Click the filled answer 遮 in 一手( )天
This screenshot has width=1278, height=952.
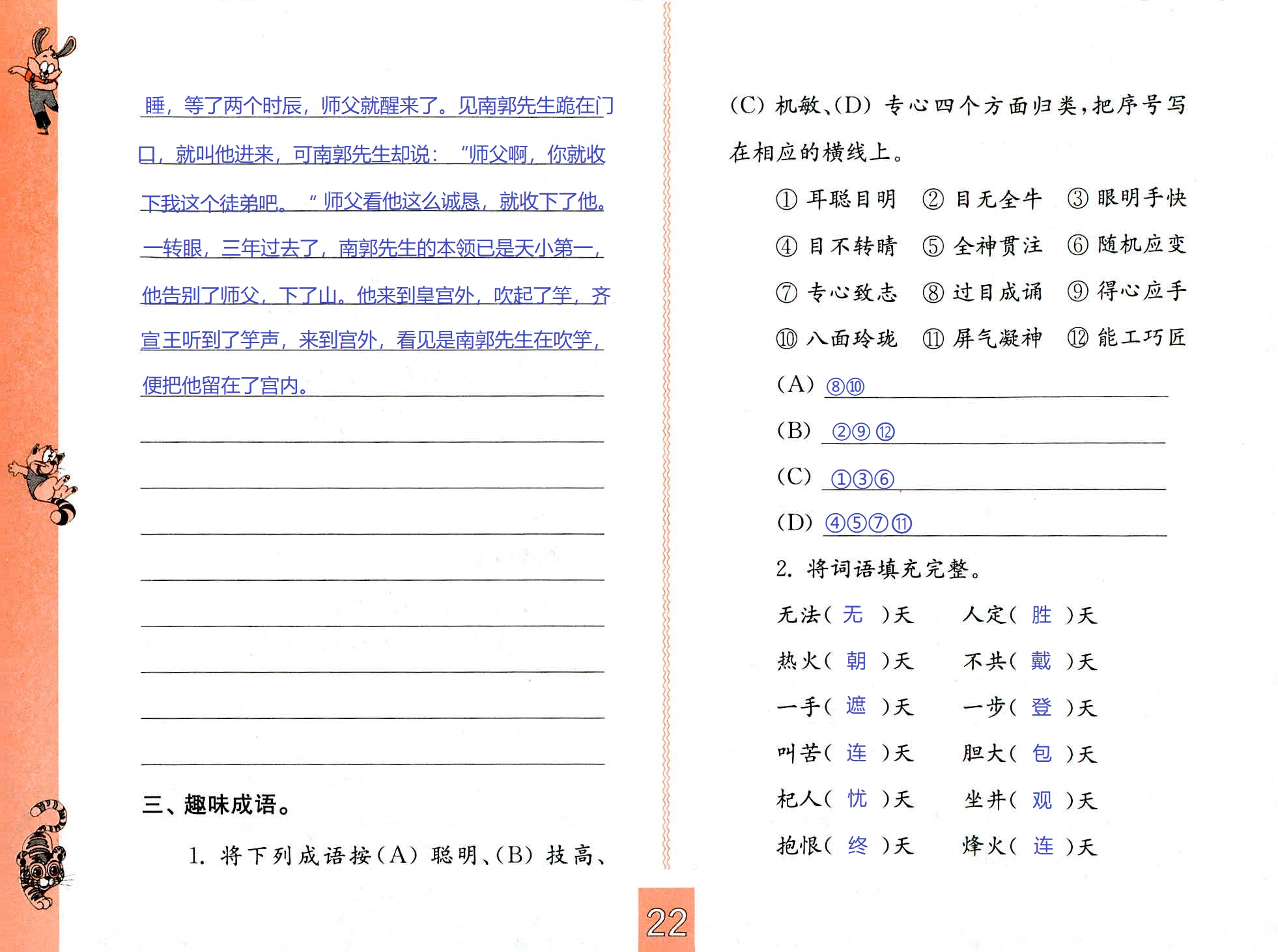pyautogui.click(x=856, y=706)
